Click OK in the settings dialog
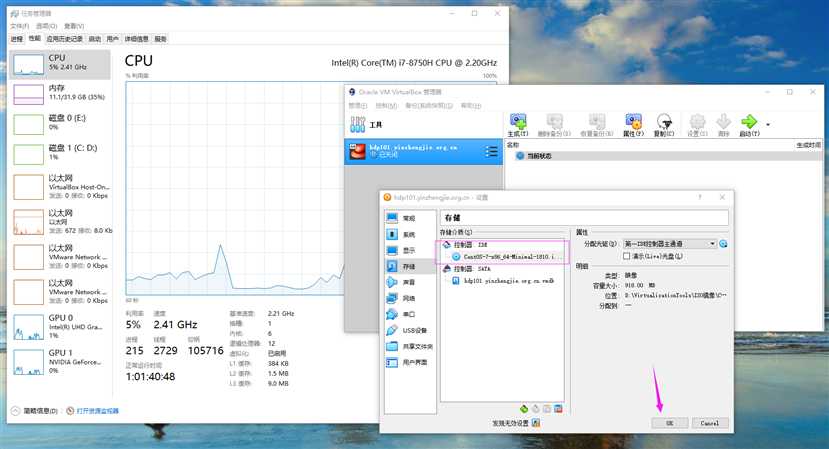This screenshot has width=829, height=449. click(669, 423)
